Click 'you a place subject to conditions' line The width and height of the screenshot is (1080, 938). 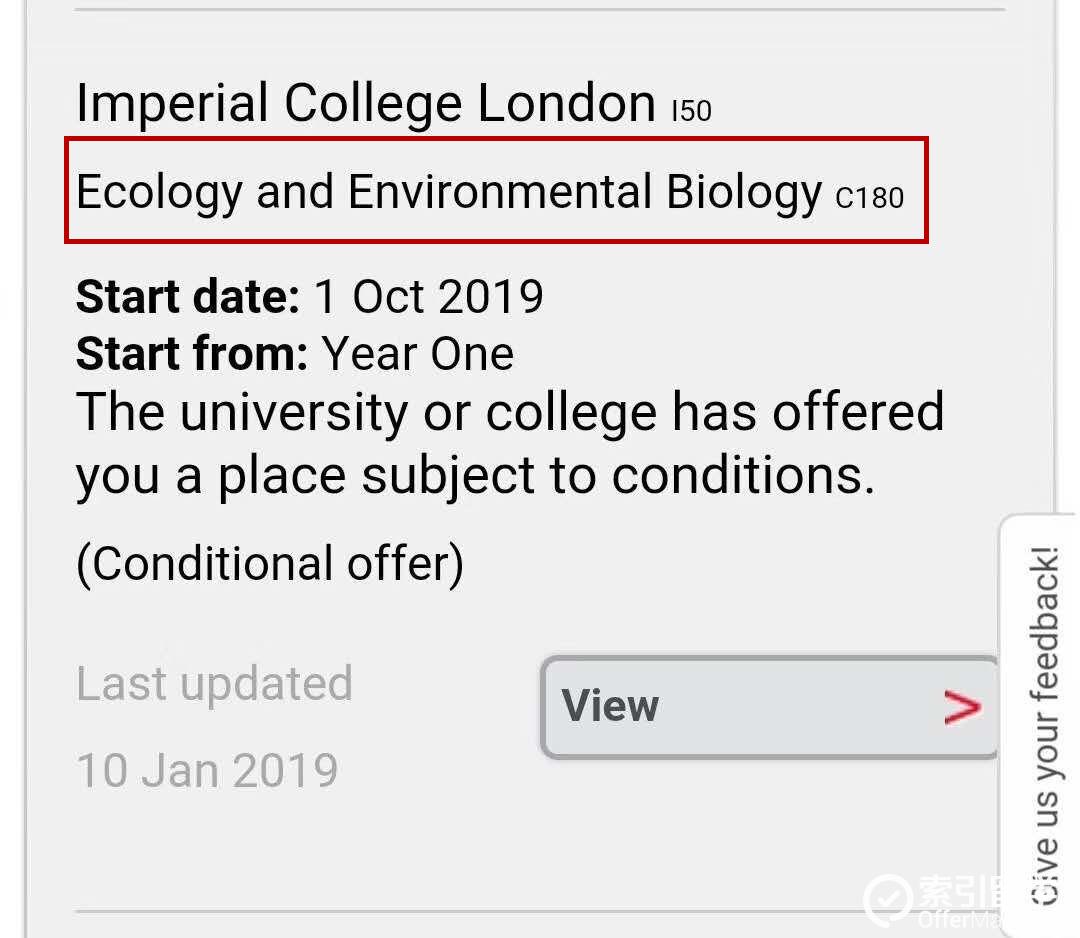pos(475,477)
